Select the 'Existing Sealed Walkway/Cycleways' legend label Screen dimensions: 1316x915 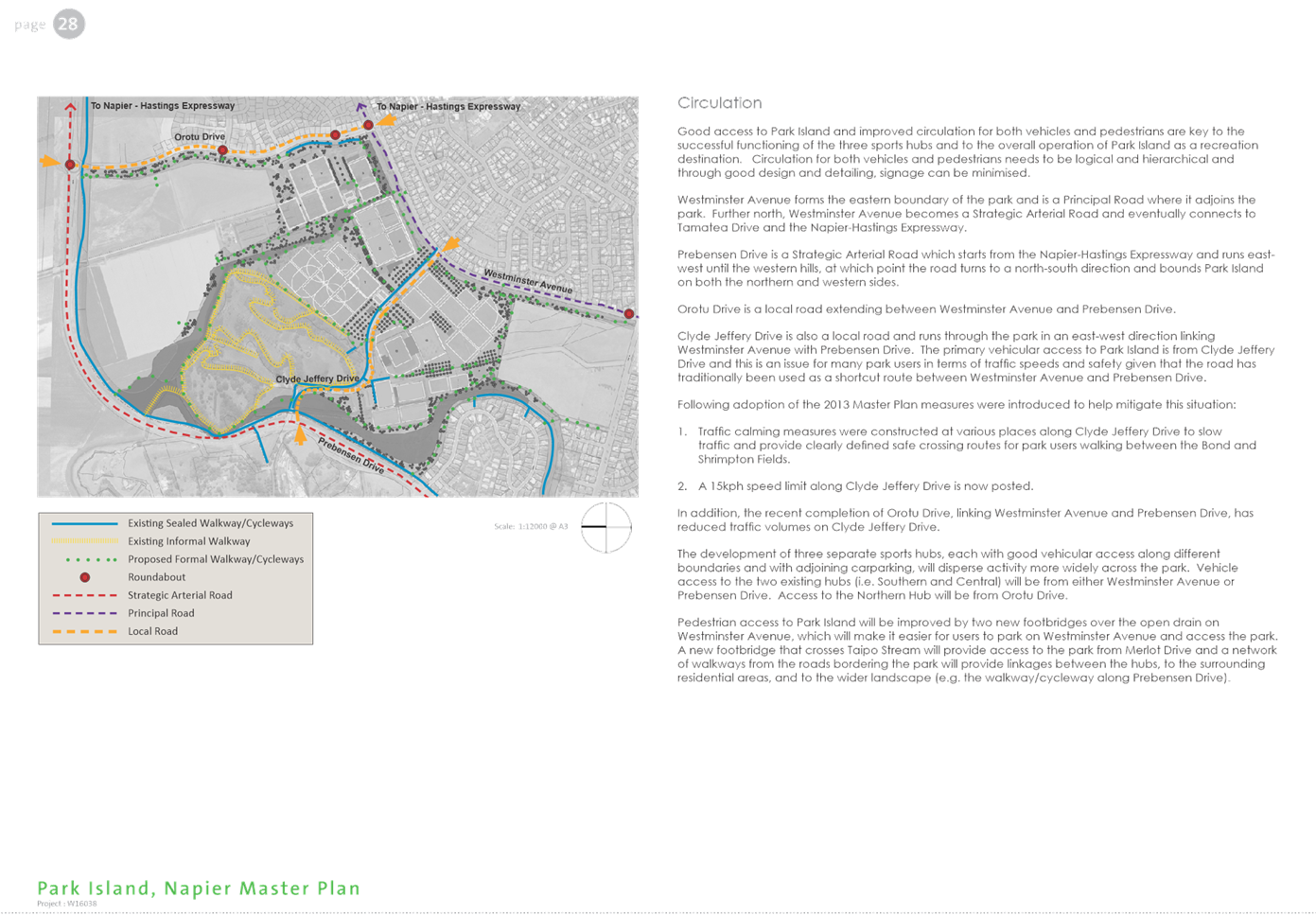click(x=210, y=523)
